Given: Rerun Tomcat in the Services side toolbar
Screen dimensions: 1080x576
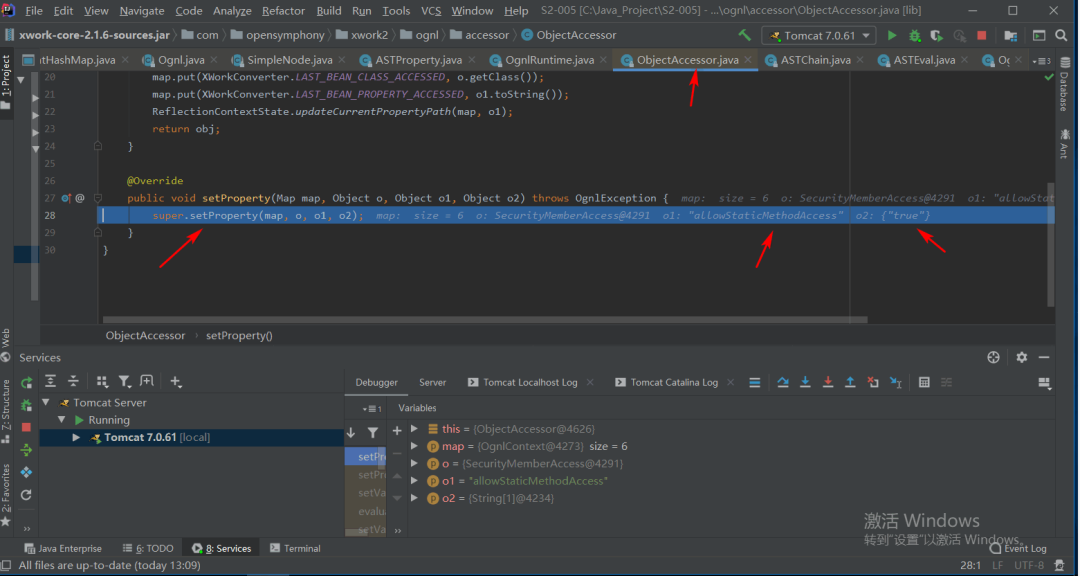Looking at the screenshot, I should 26,382.
